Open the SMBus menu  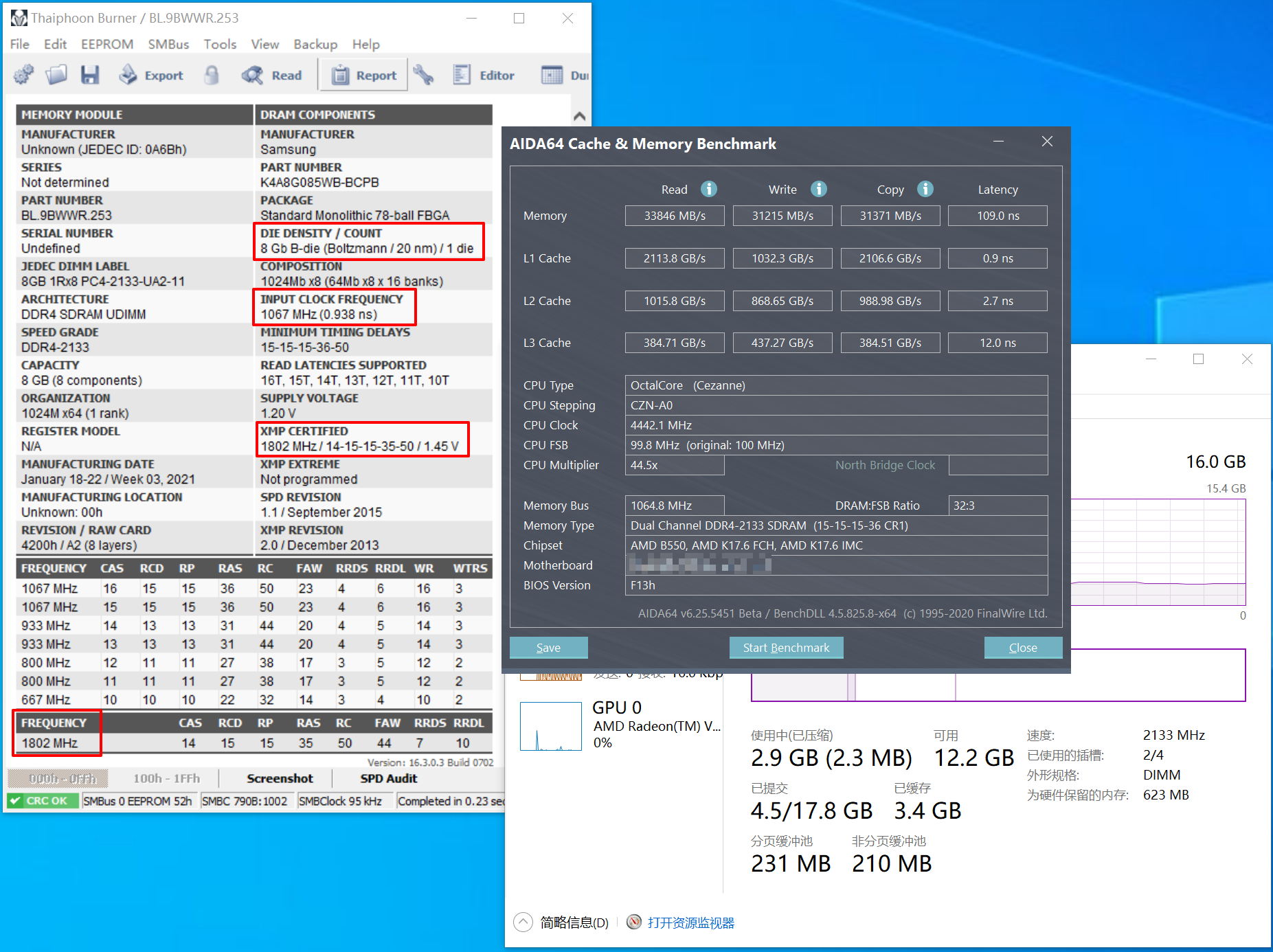168,44
